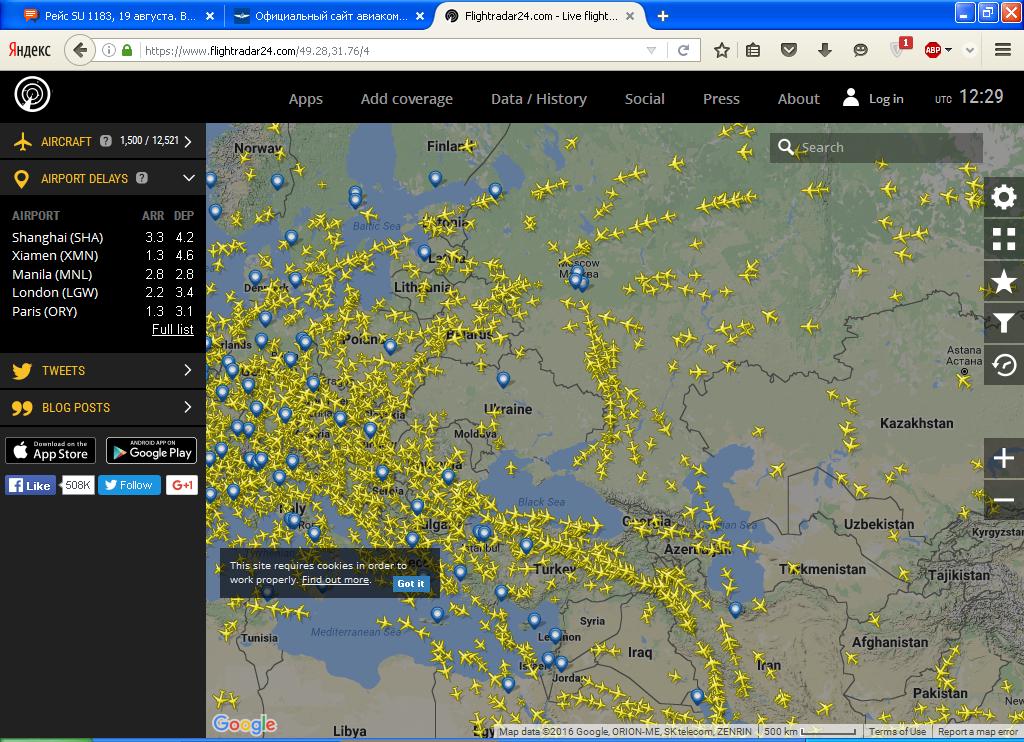Open the browser bookmarks list icon
1024x742 pixels.
pyautogui.click(x=753, y=50)
